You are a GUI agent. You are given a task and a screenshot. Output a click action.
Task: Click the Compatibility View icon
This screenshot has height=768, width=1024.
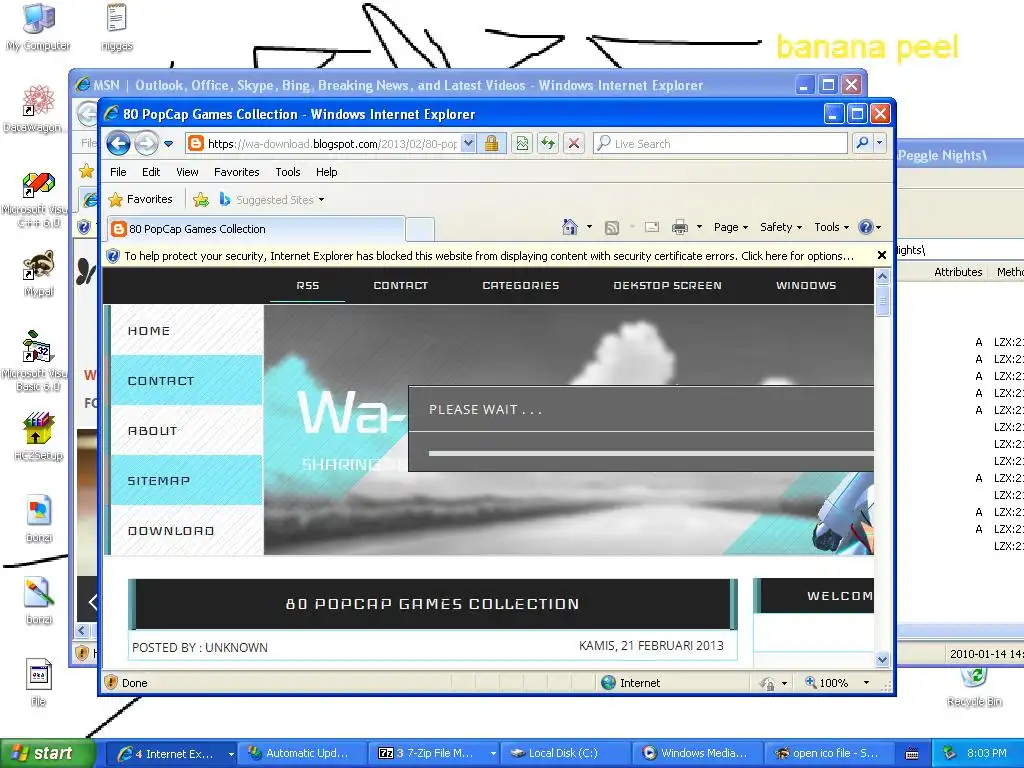tap(522, 144)
